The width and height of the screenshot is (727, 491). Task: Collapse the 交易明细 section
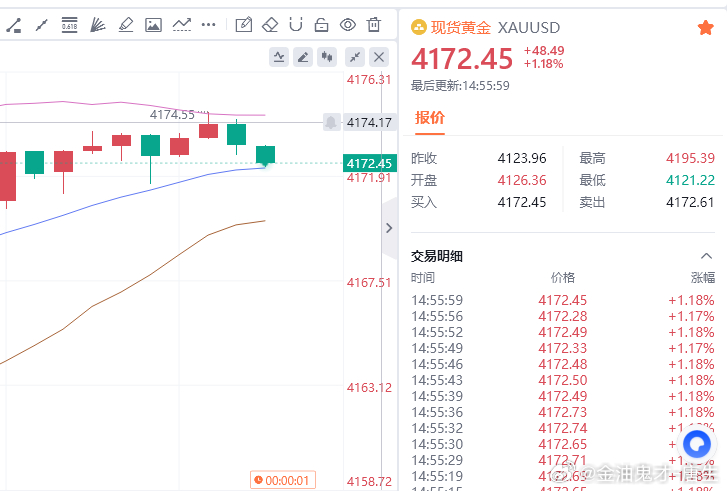click(706, 256)
